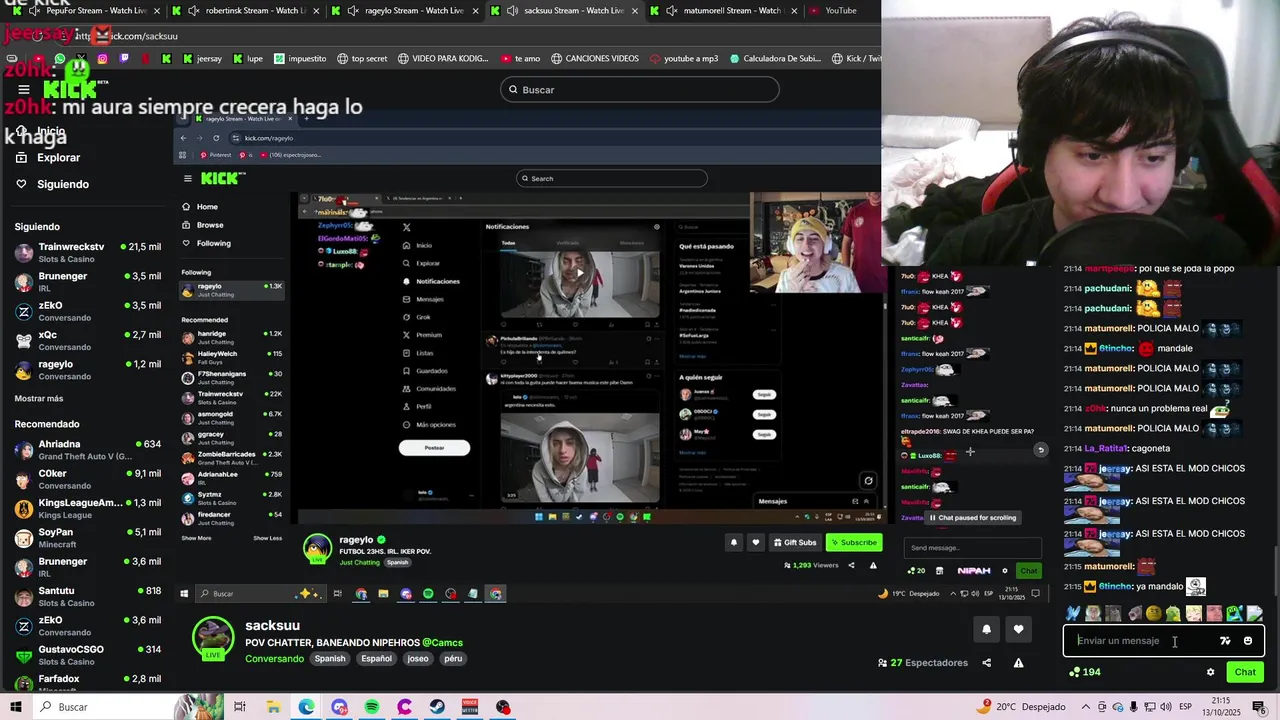Follow sacksuu with the heart icon
Viewport: 1280px width, 720px height.
coord(1018,629)
